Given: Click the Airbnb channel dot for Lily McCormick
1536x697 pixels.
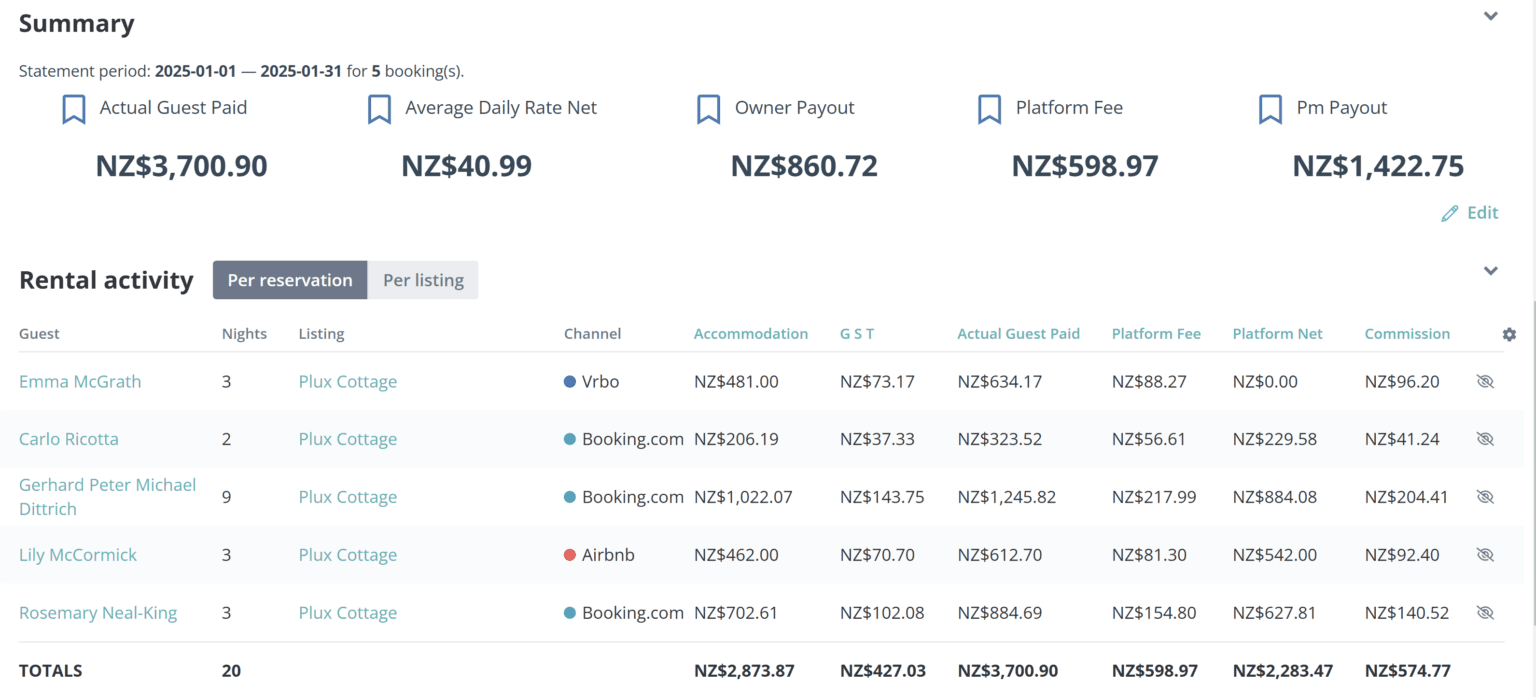Looking at the screenshot, I should click(x=569, y=554).
